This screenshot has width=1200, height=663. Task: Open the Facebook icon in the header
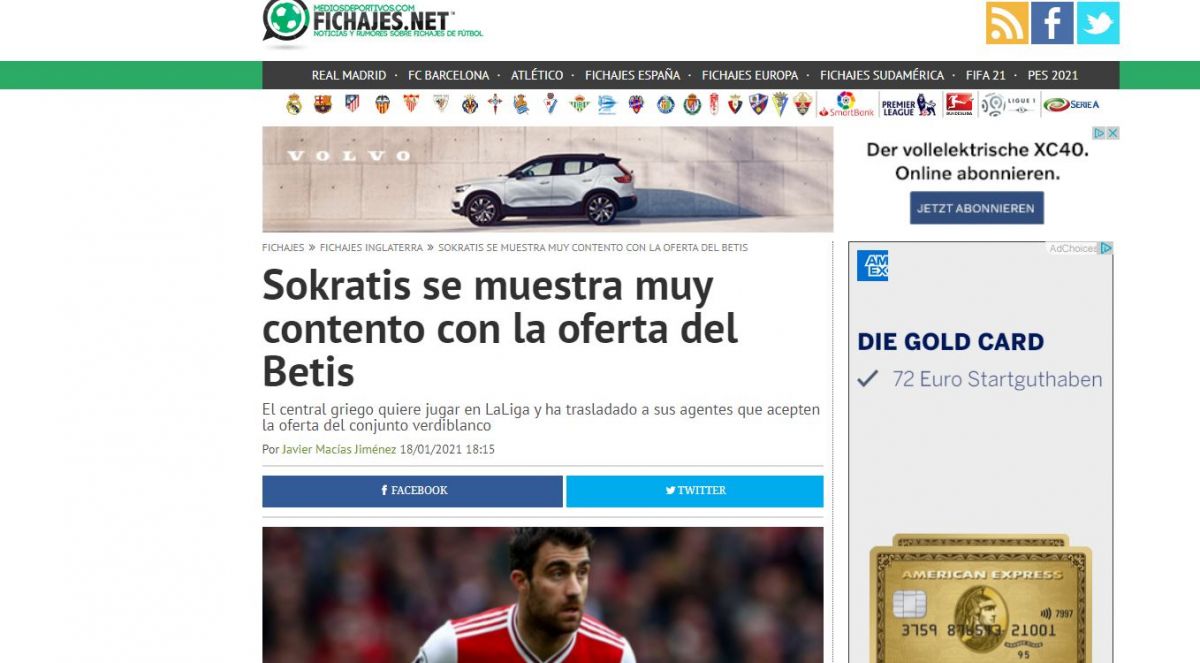pos(1052,22)
